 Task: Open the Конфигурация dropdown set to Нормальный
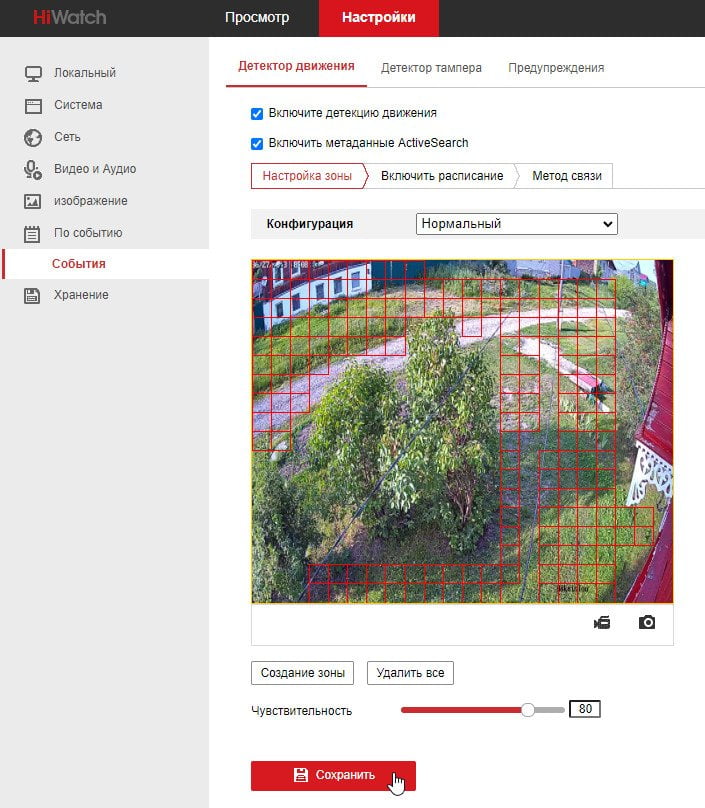tap(516, 224)
